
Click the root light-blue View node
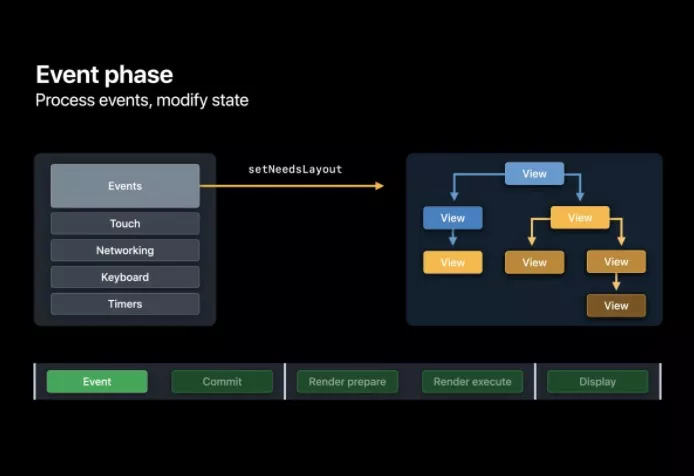tap(535, 174)
